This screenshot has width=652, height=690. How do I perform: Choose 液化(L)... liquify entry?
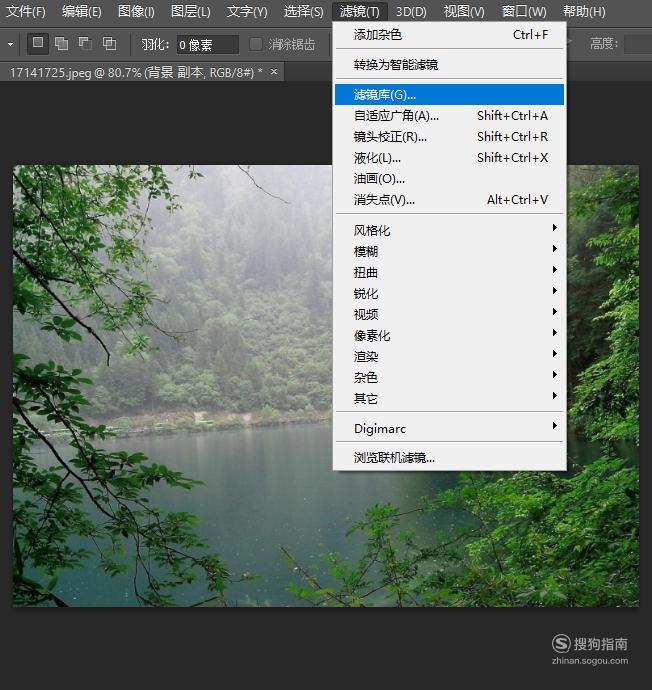point(449,158)
